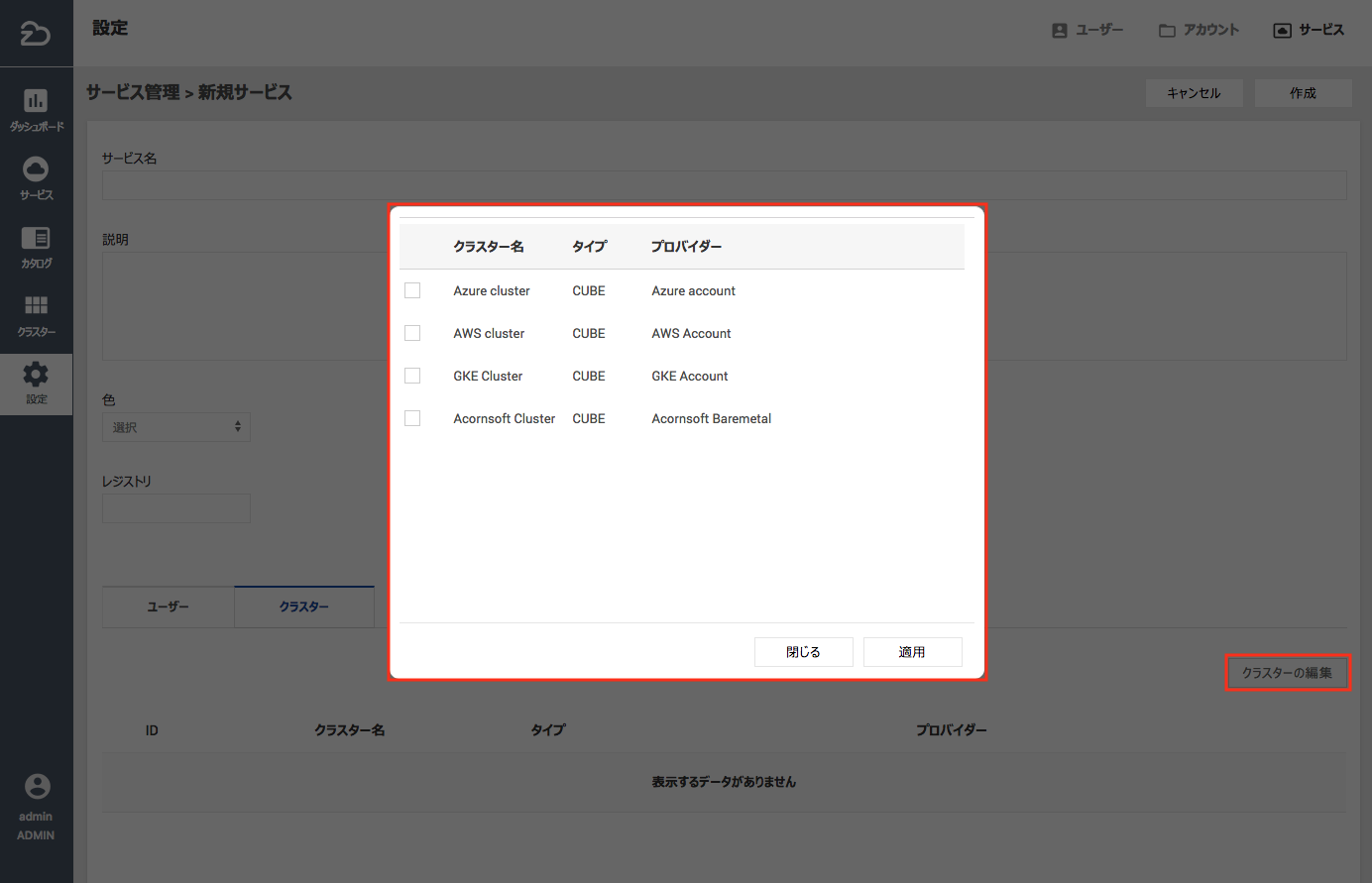Open the アカウント menu in header
Image resolution: width=1372 pixels, height=883 pixels.
pyautogui.click(x=1200, y=30)
